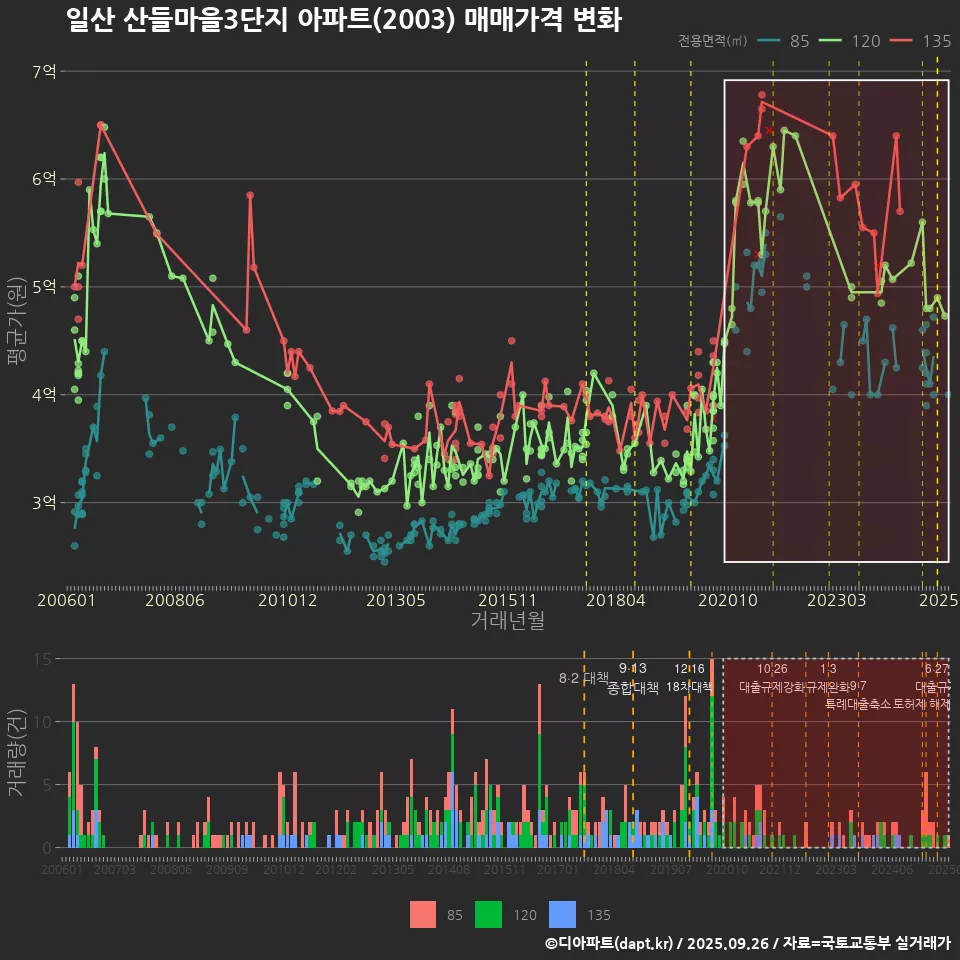
Task: Click the teal 85㎡ line legend marker
Action: pyautogui.click(x=770, y=41)
